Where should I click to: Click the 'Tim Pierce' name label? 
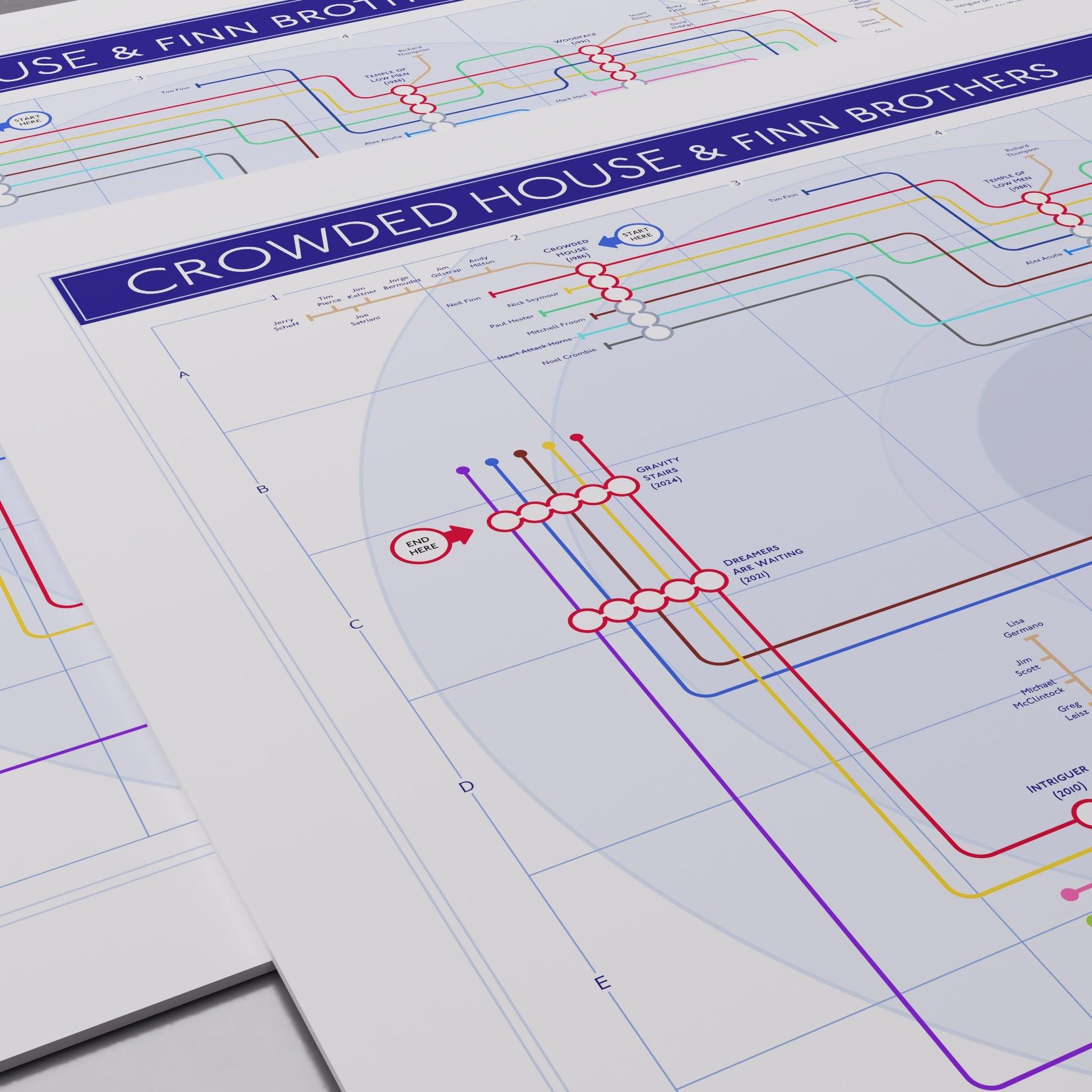click(x=329, y=300)
